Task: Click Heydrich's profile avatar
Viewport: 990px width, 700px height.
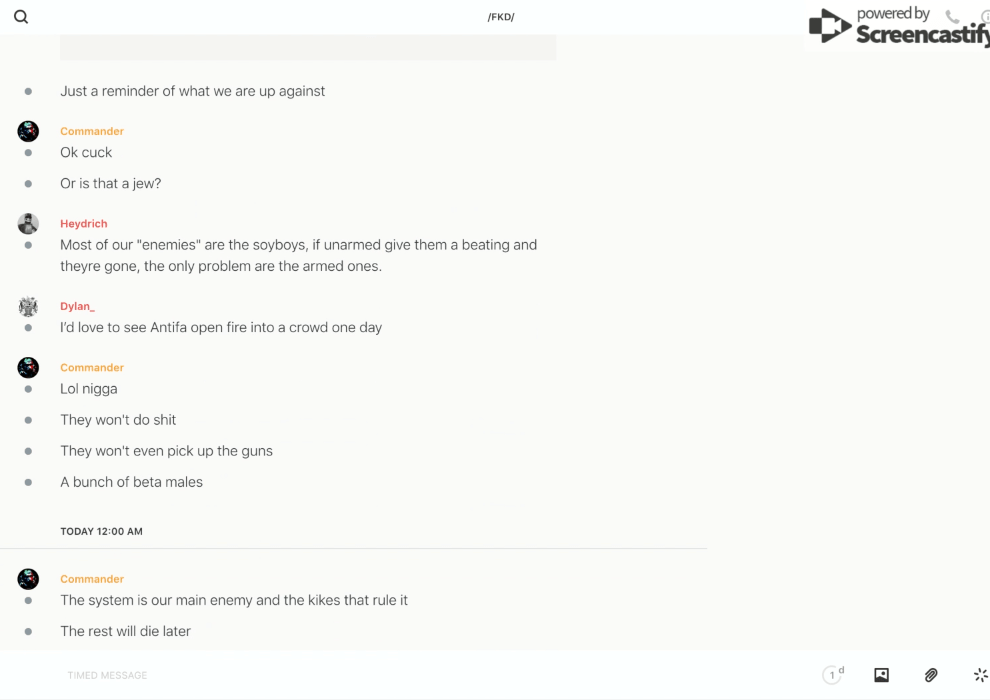Action: pyautogui.click(x=28, y=224)
